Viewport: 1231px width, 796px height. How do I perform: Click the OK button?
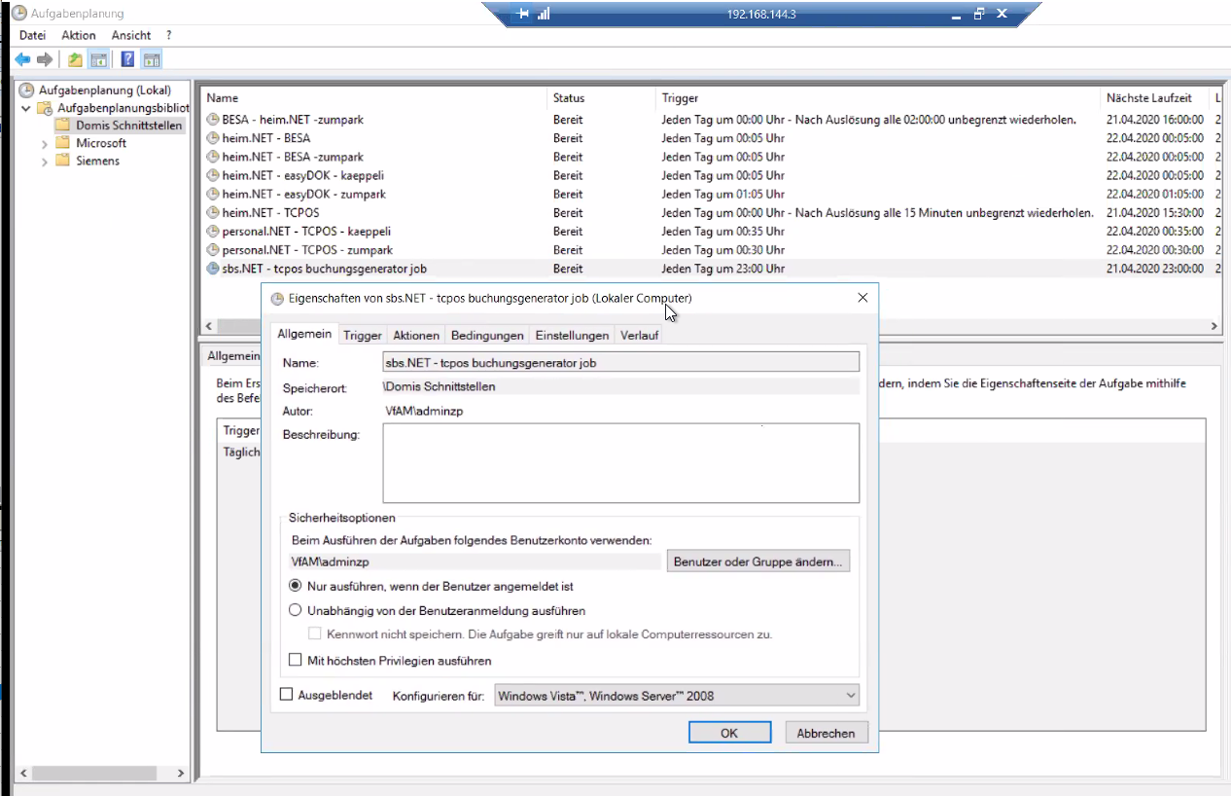729,733
